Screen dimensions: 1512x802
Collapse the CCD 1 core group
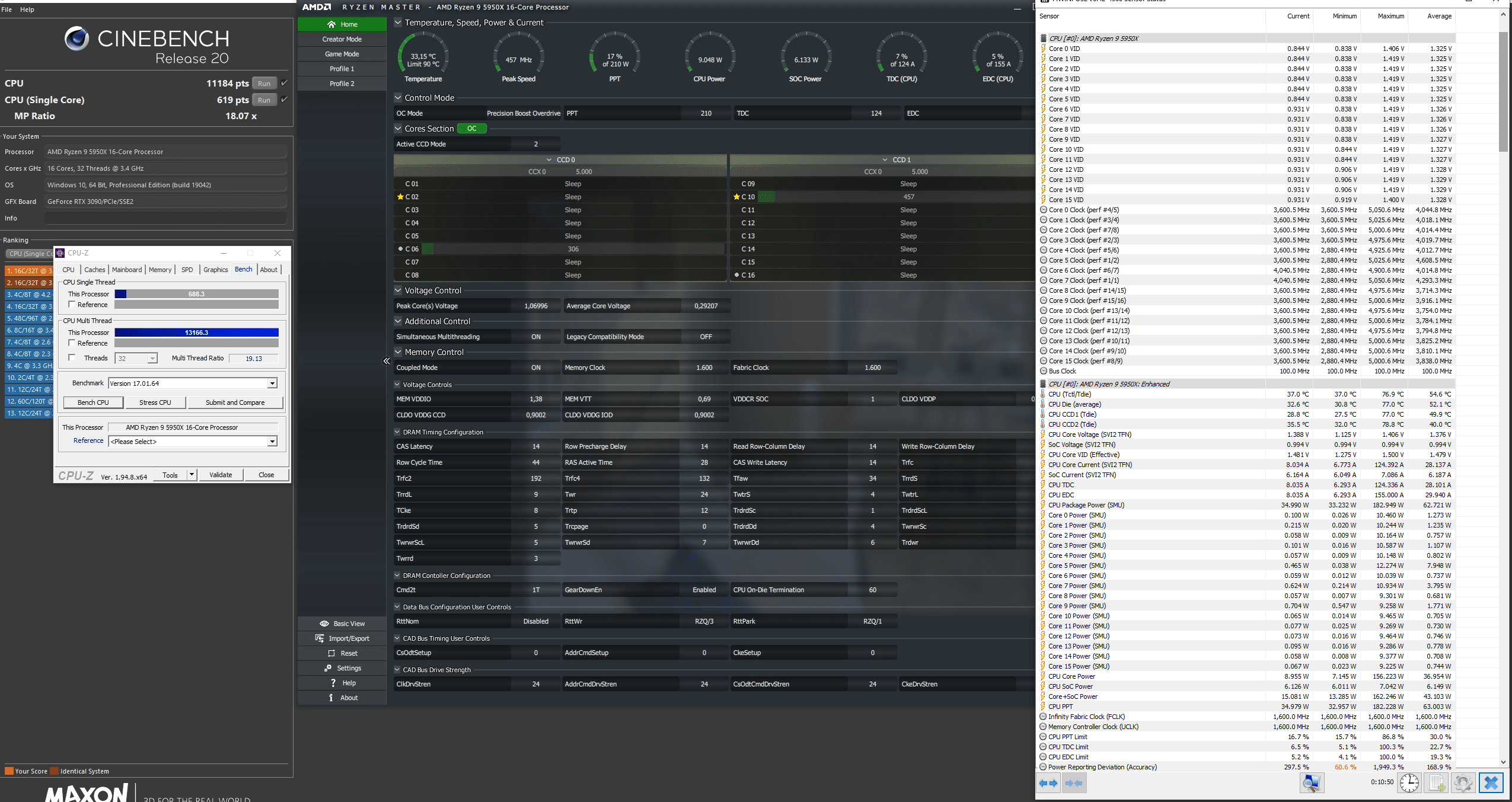pos(885,160)
